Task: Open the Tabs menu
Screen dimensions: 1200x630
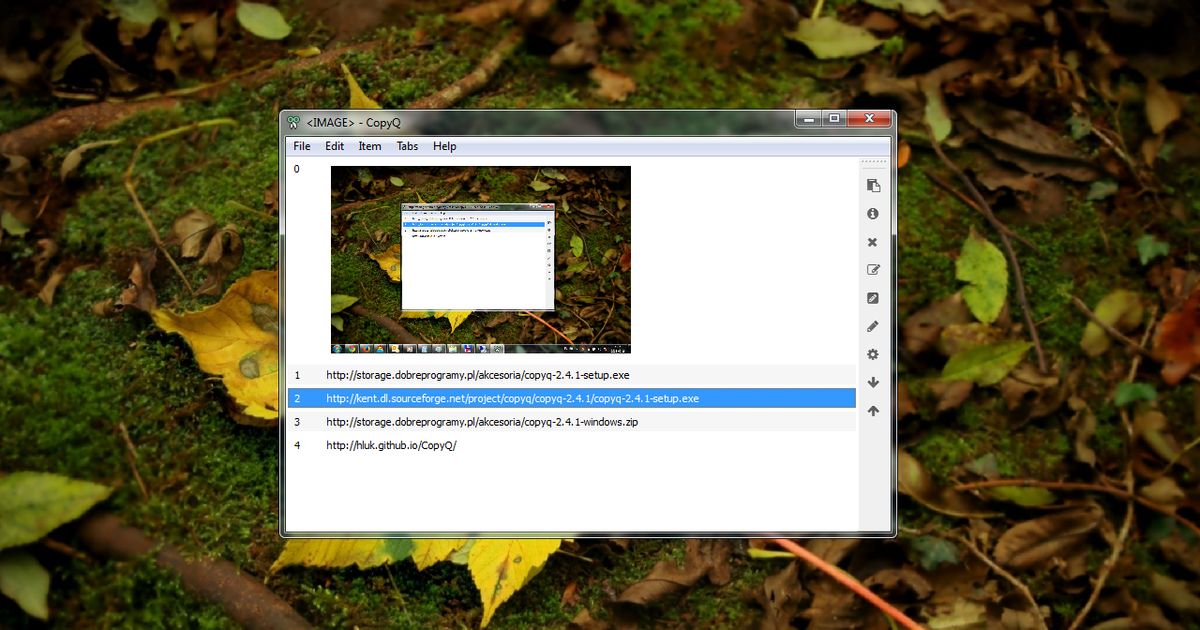Action: coord(406,146)
